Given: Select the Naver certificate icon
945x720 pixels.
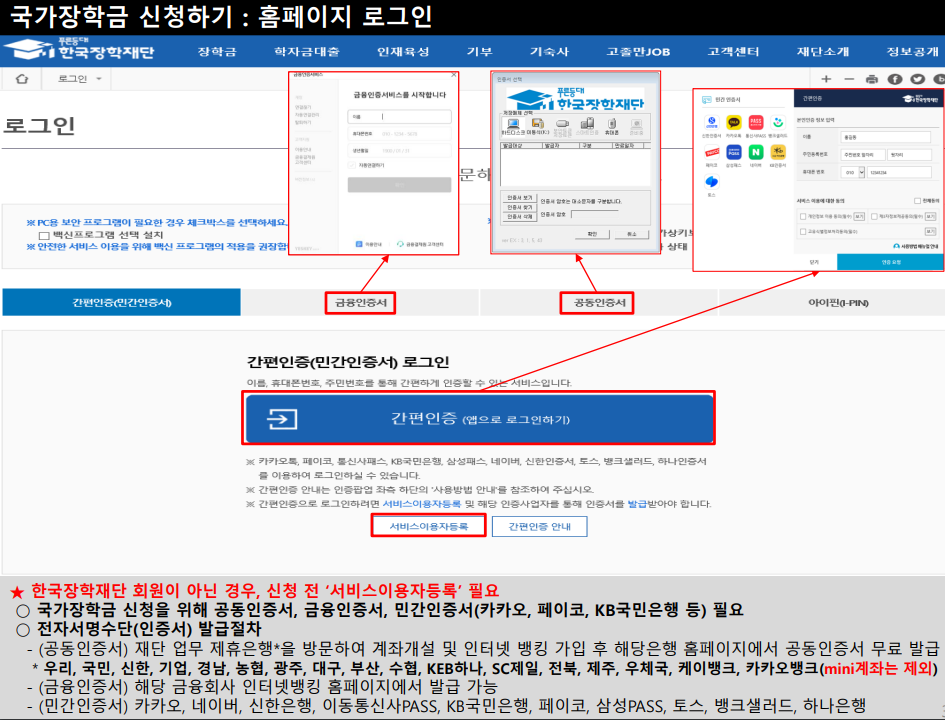Looking at the screenshot, I should (x=755, y=153).
